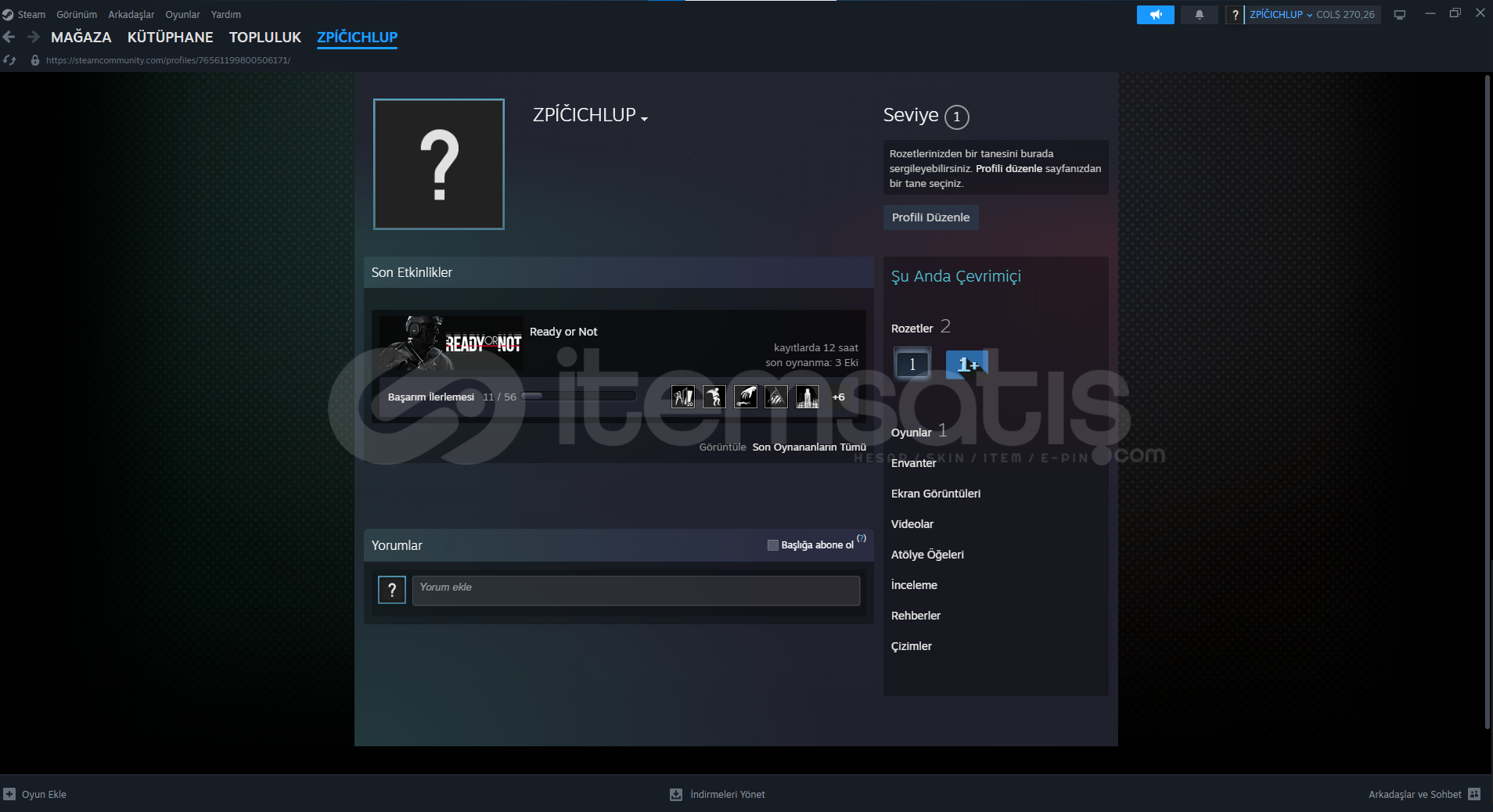This screenshot has width=1493, height=812.
Task: Click the Başarım İlerlemesi progress bar
Action: coord(578,397)
